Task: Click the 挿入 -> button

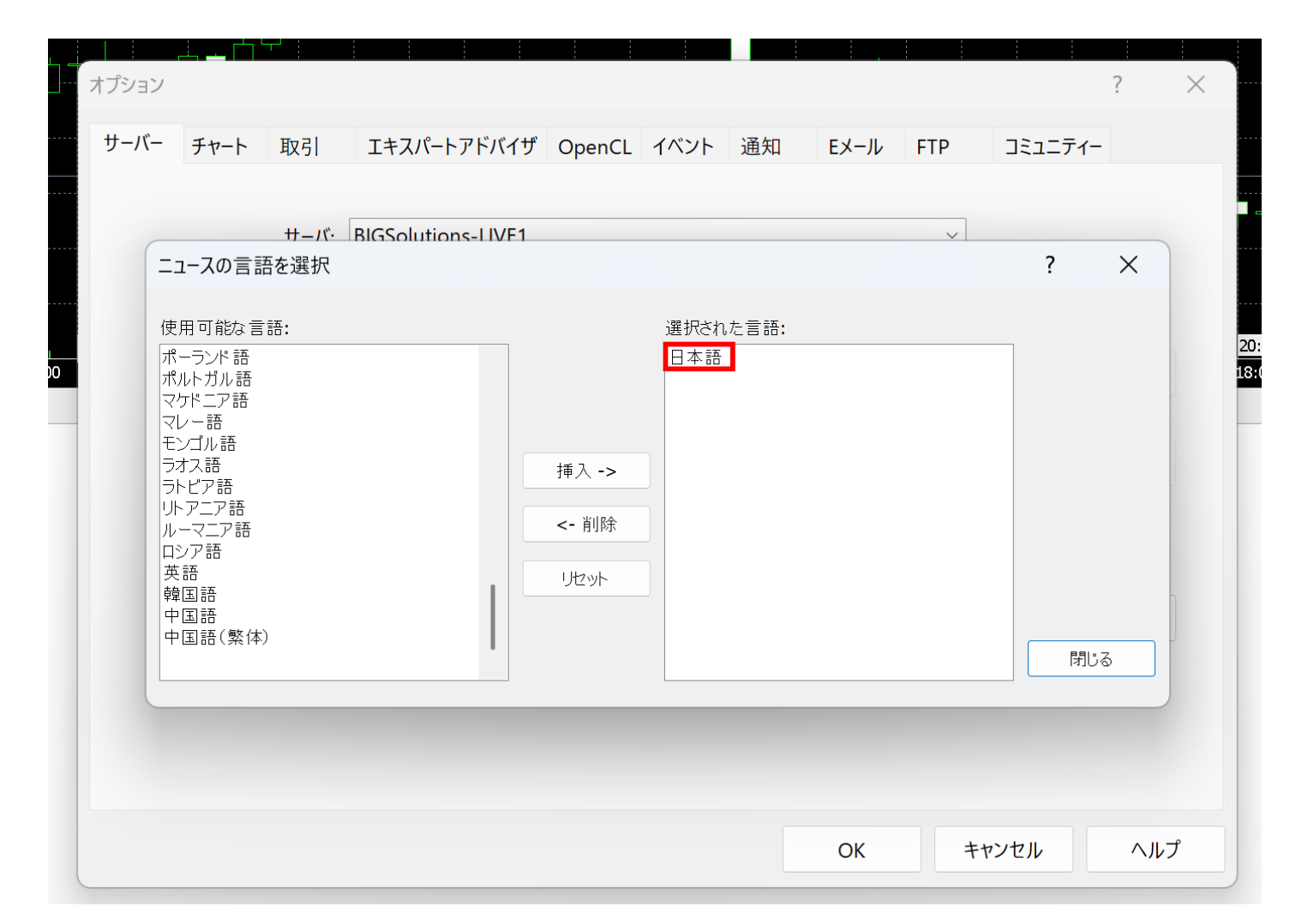Action: click(586, 471)
